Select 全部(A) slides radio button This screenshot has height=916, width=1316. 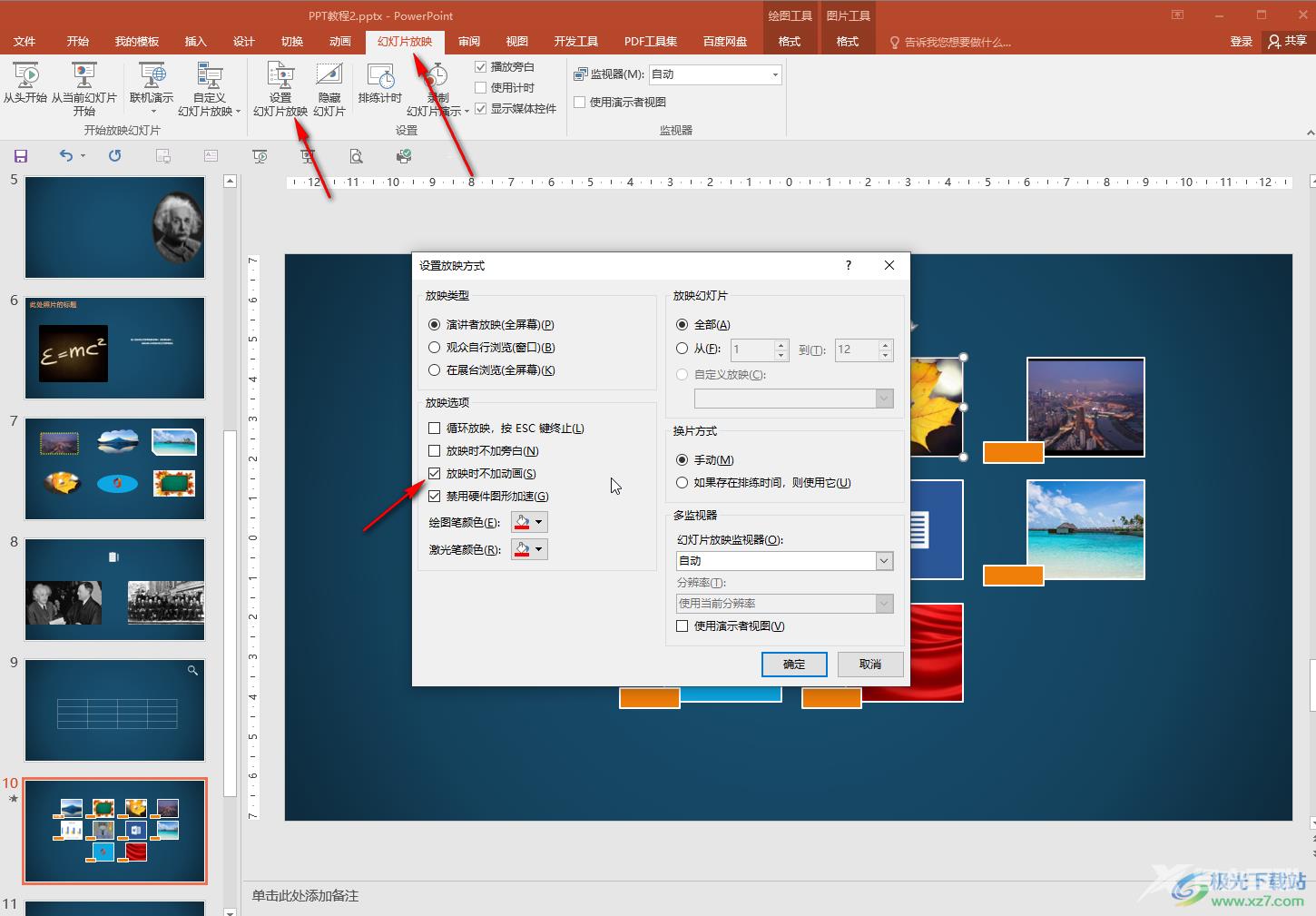pyautogui.click(x=682, y=324)
